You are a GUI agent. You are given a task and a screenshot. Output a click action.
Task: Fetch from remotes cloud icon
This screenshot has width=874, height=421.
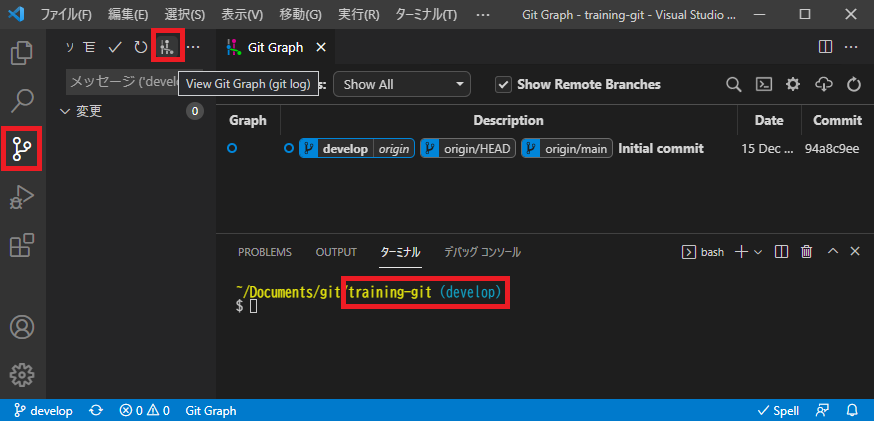point(823,84)
